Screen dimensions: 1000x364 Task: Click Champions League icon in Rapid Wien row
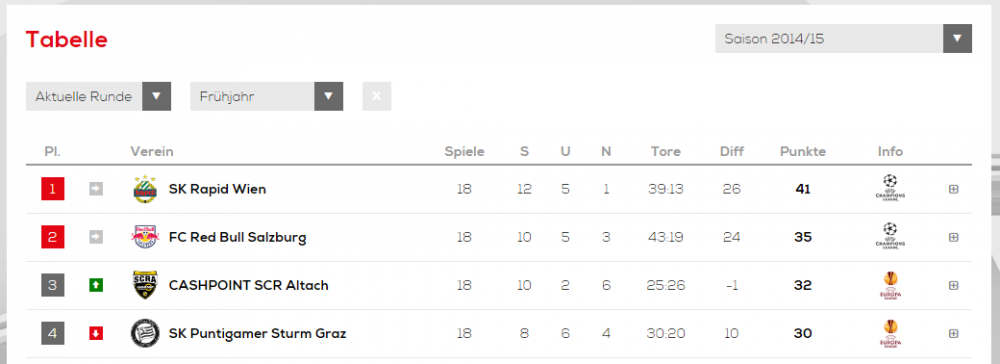[x=890, y=188]
